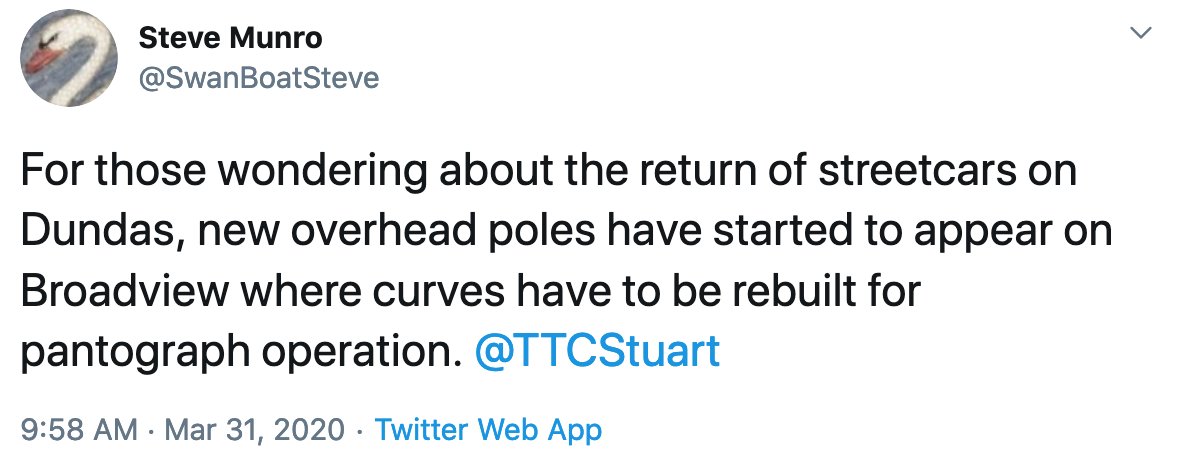Open the @TTCStuart mention link

597,351
